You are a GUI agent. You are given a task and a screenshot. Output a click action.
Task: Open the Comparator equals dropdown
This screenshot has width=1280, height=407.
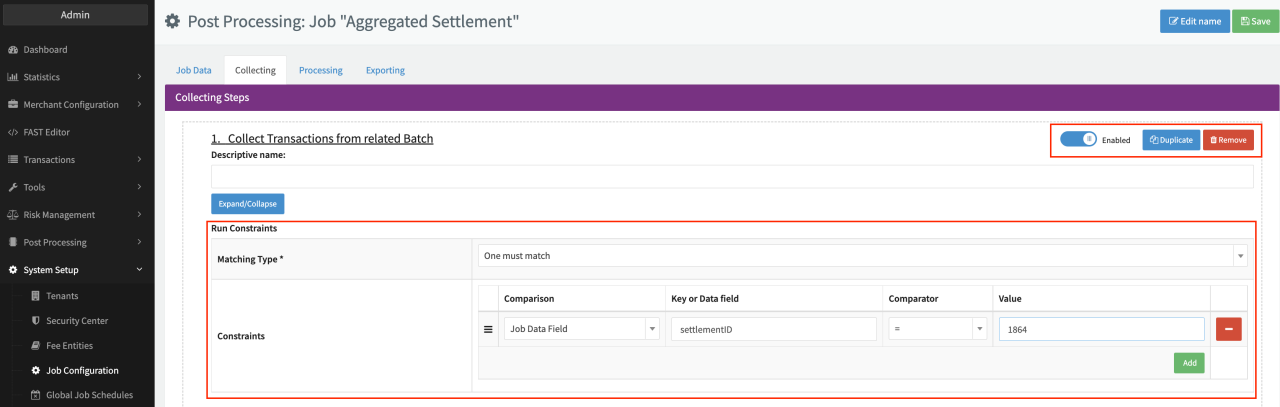pos(937,329)
